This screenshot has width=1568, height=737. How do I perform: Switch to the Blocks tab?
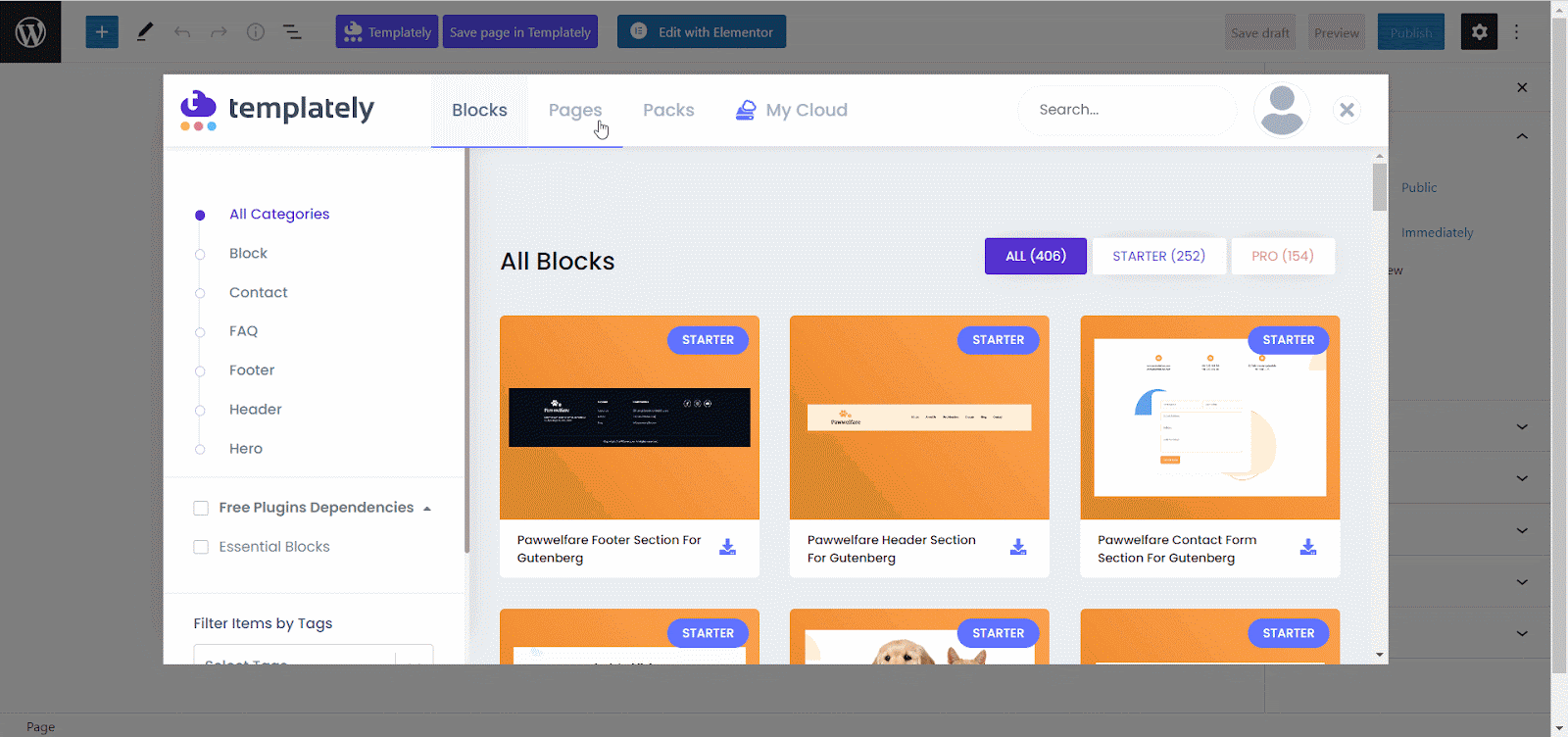(x=479, y=111)
